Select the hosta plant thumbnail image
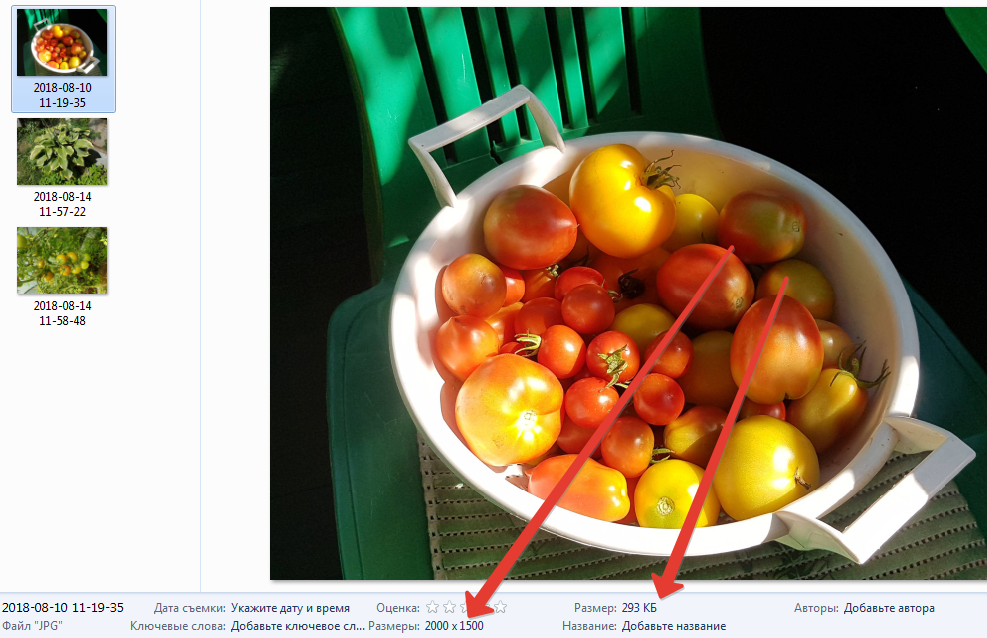This screenshot has width=987, height=638. point(62,152)
